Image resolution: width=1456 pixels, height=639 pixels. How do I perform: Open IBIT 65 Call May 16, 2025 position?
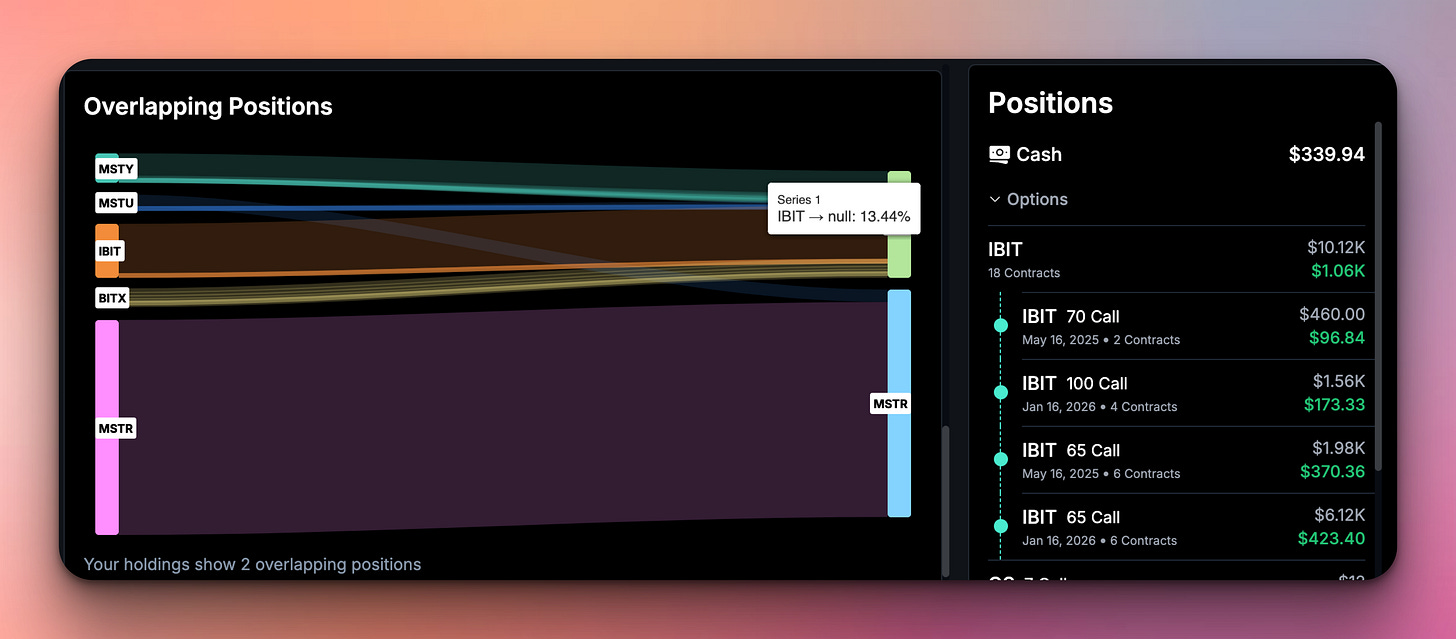(x=1193, y=460)
